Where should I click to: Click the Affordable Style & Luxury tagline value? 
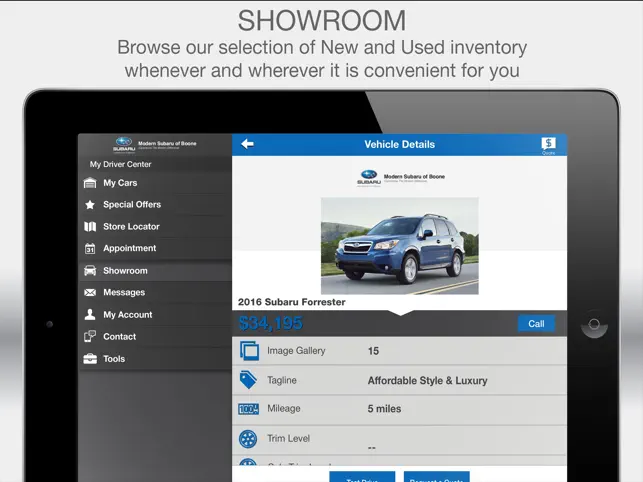(427, 381)
